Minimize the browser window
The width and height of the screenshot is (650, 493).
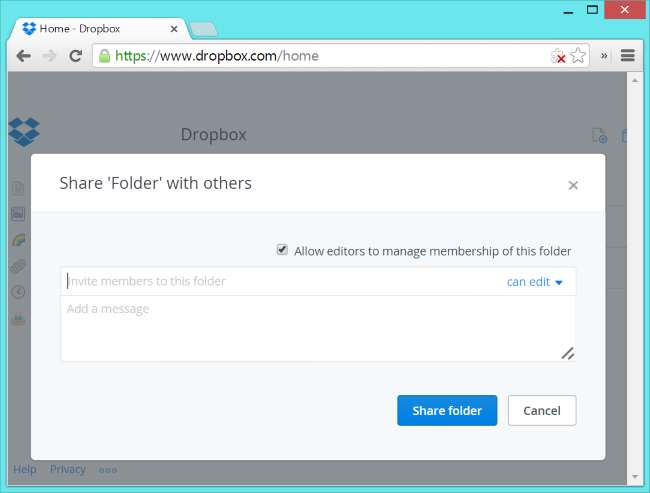pyautogui.click(x=568, y=12)
